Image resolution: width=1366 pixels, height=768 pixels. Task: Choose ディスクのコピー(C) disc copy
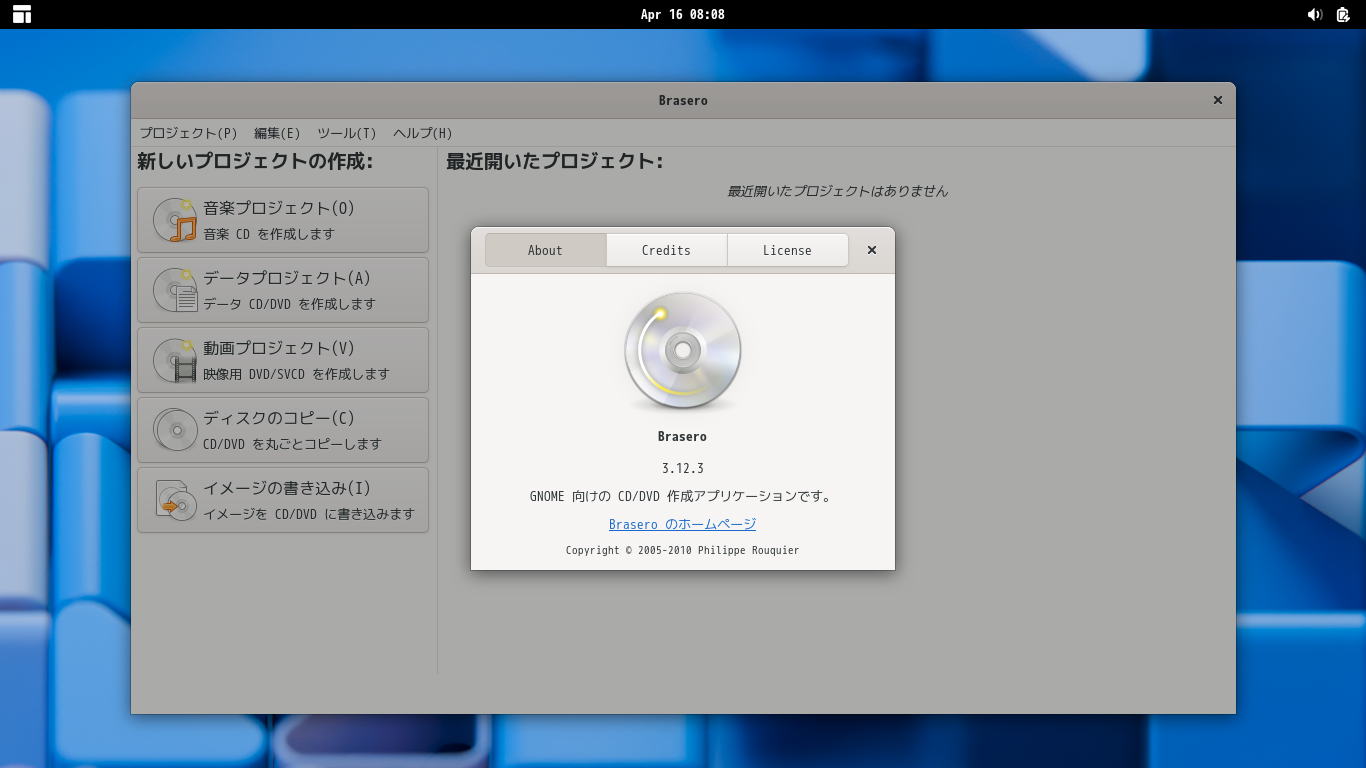[x=283, y=430]
